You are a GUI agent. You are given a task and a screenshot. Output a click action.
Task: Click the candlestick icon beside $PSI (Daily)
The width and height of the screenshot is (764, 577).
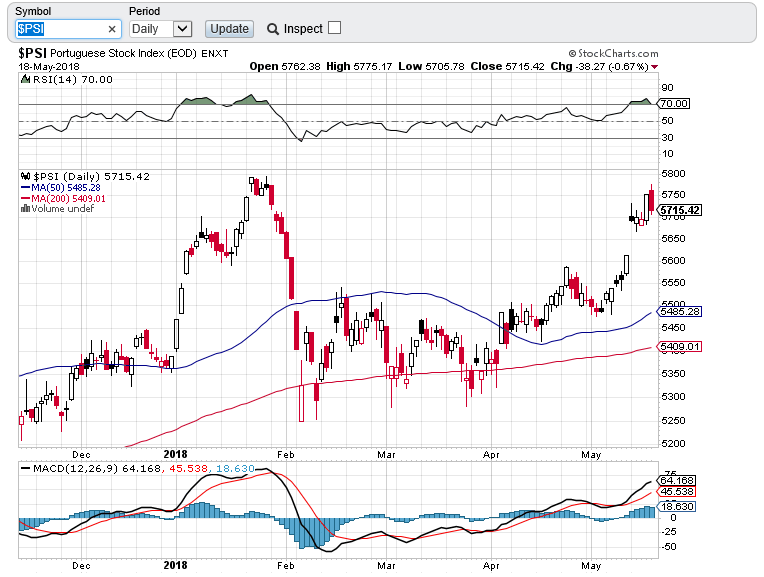pyautogui.click(x=25, y=176)
